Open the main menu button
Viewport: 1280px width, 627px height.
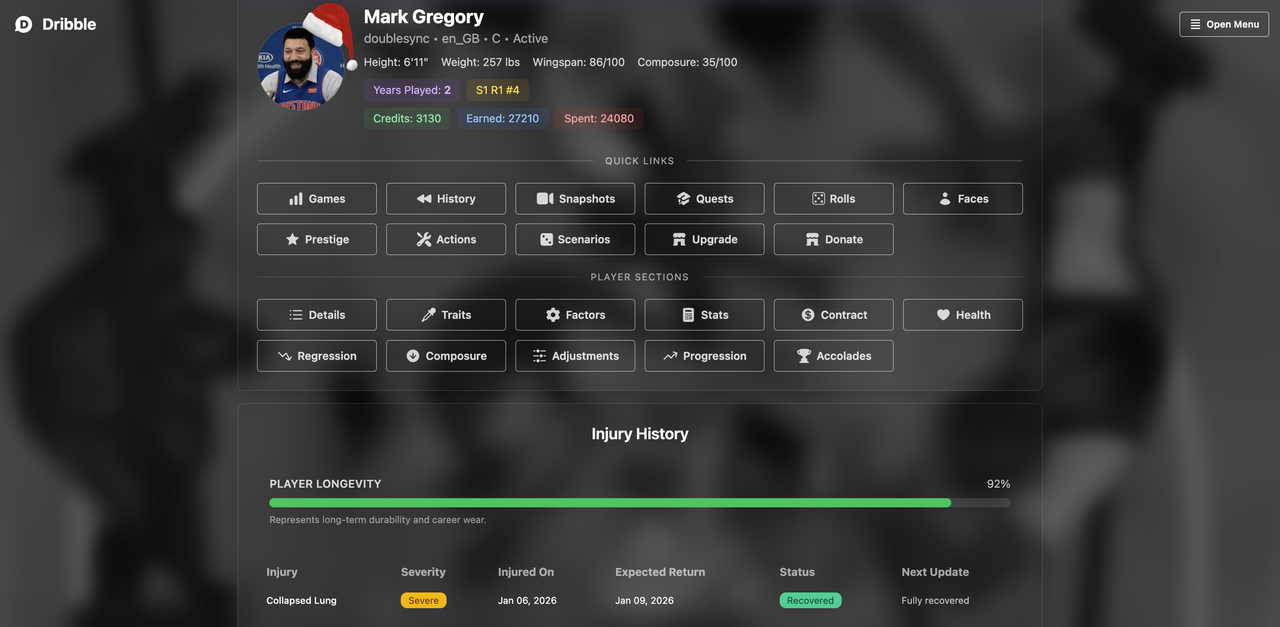tap(1224, 24)
